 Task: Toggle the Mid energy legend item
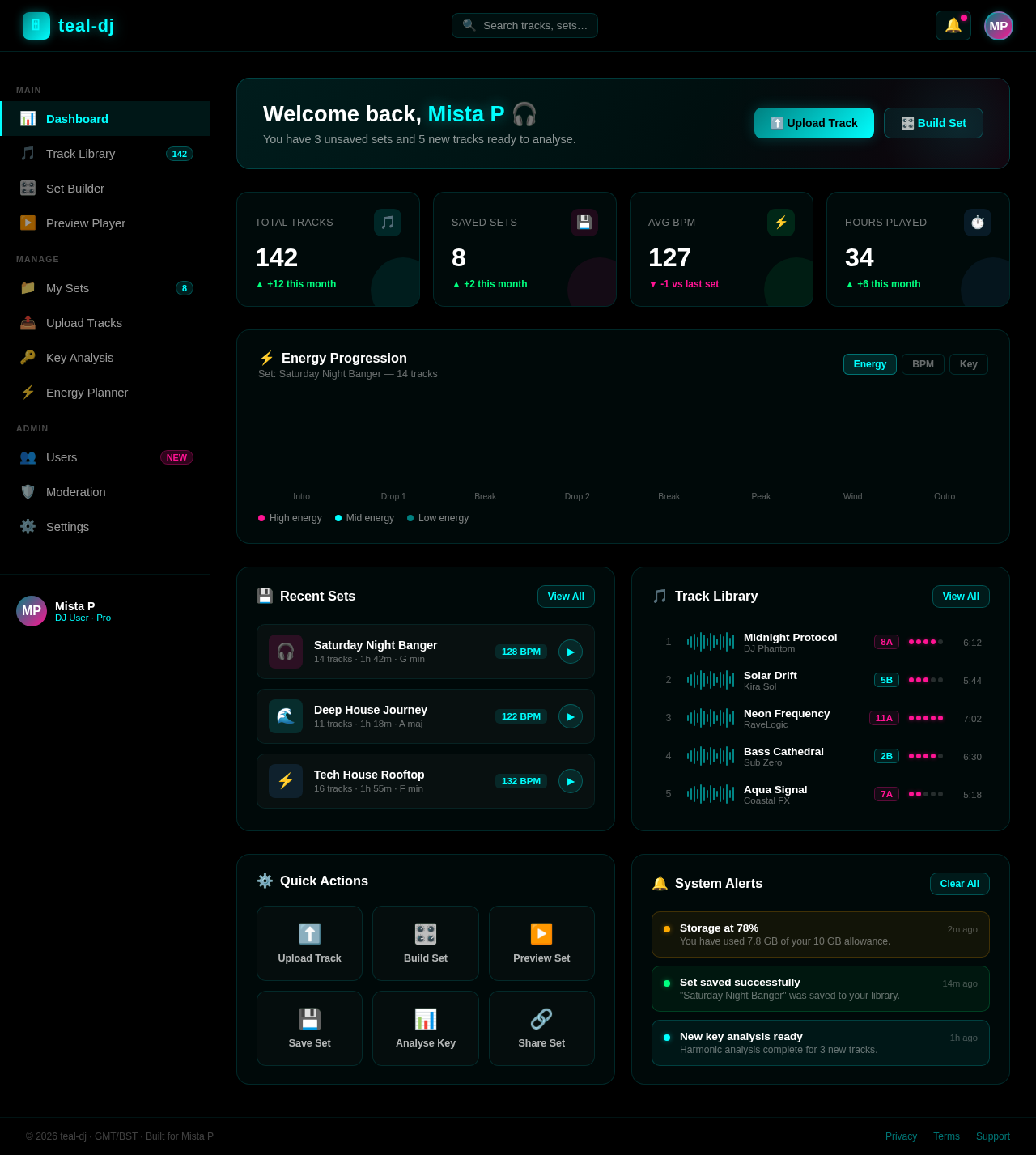pos(363,518)
